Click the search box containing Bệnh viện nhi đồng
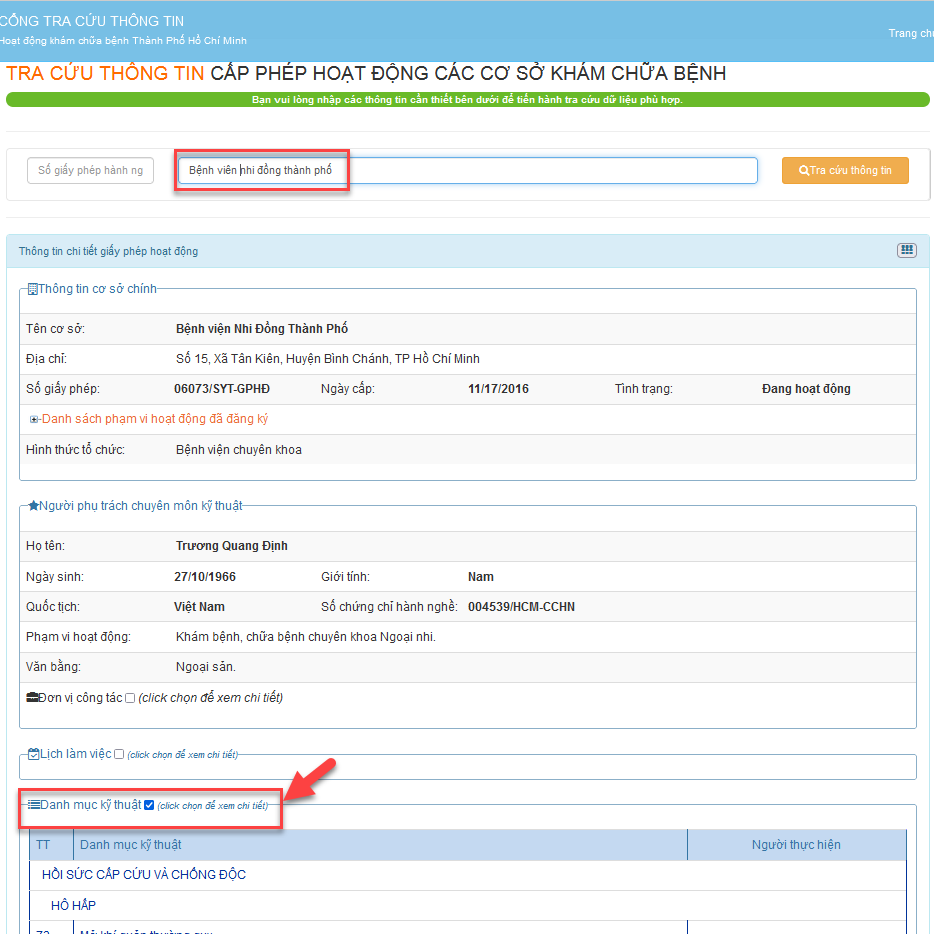The width and height of the screenshot is (934, 934). [x=467, y=171]
